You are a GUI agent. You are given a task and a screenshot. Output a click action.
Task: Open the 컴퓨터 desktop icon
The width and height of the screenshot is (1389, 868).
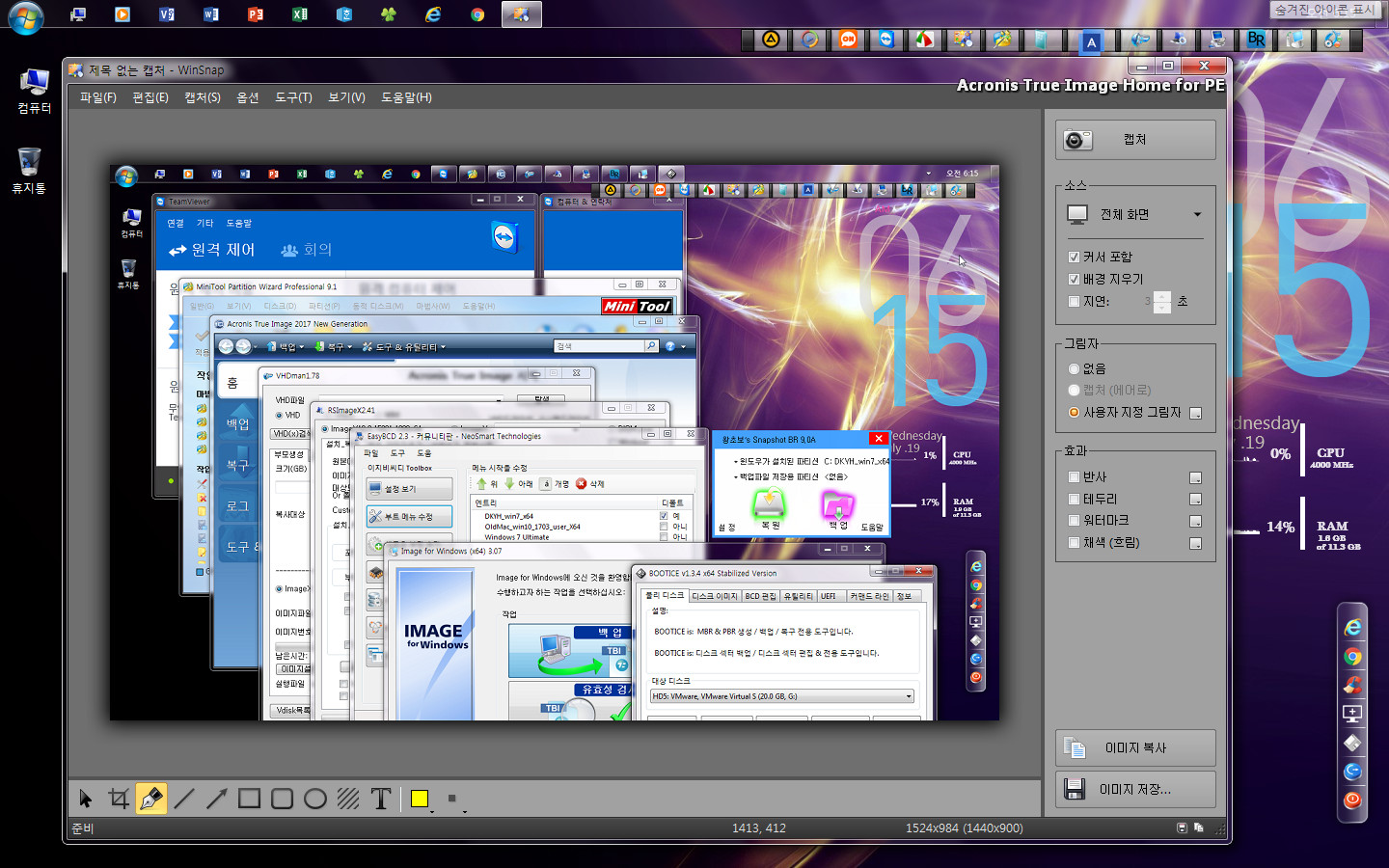click(x=34, y=91)
